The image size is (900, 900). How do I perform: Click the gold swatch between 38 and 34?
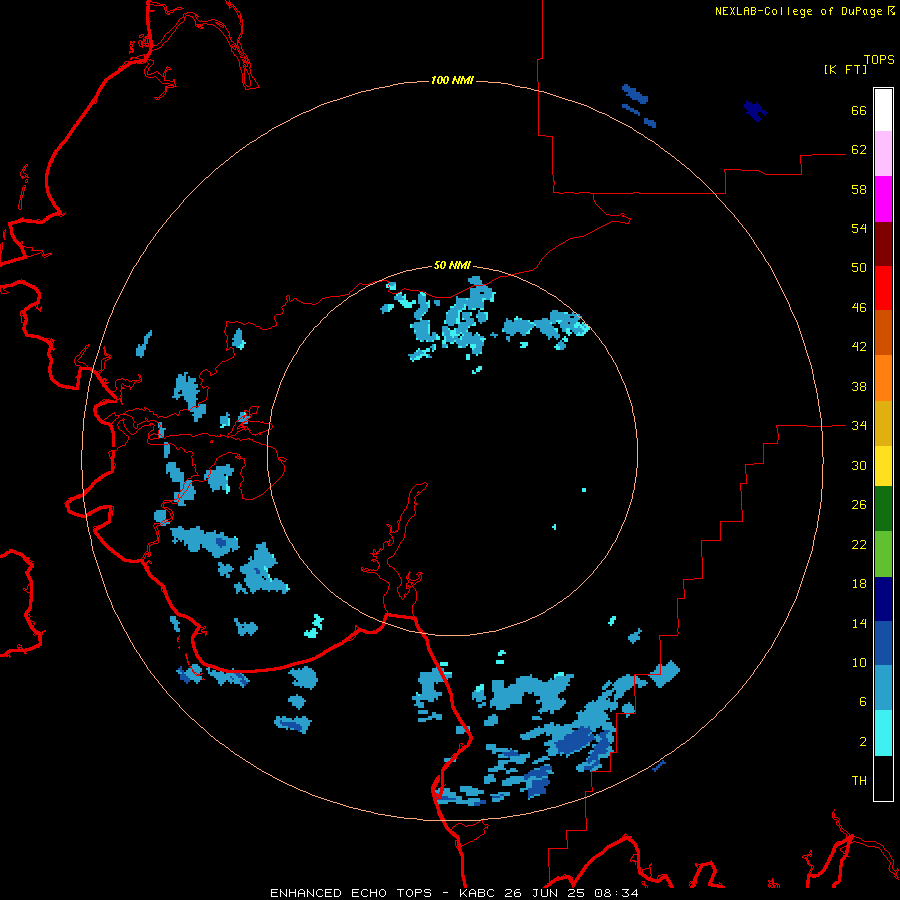[883, 423]
